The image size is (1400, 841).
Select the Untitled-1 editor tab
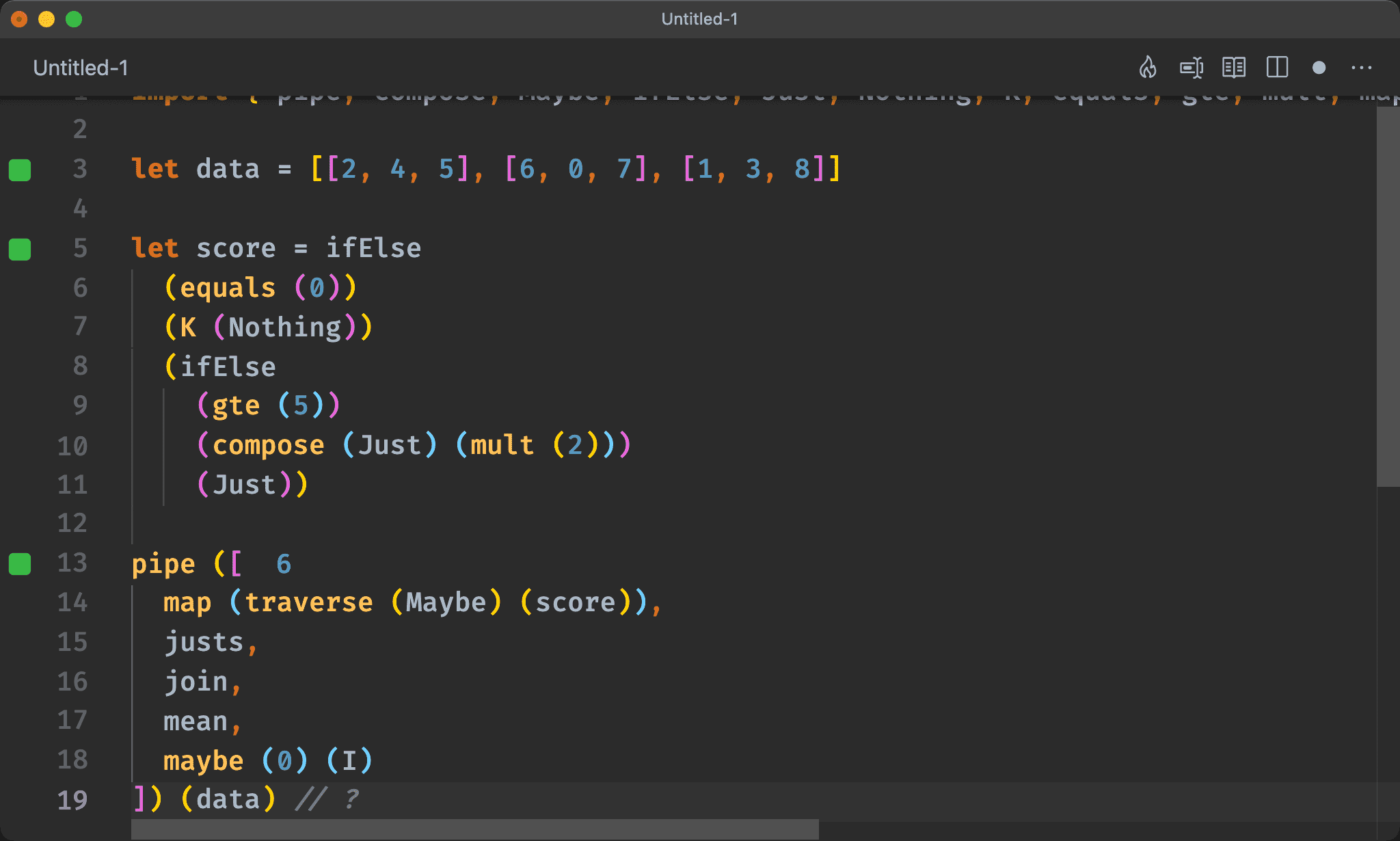(x=81, y=68)
